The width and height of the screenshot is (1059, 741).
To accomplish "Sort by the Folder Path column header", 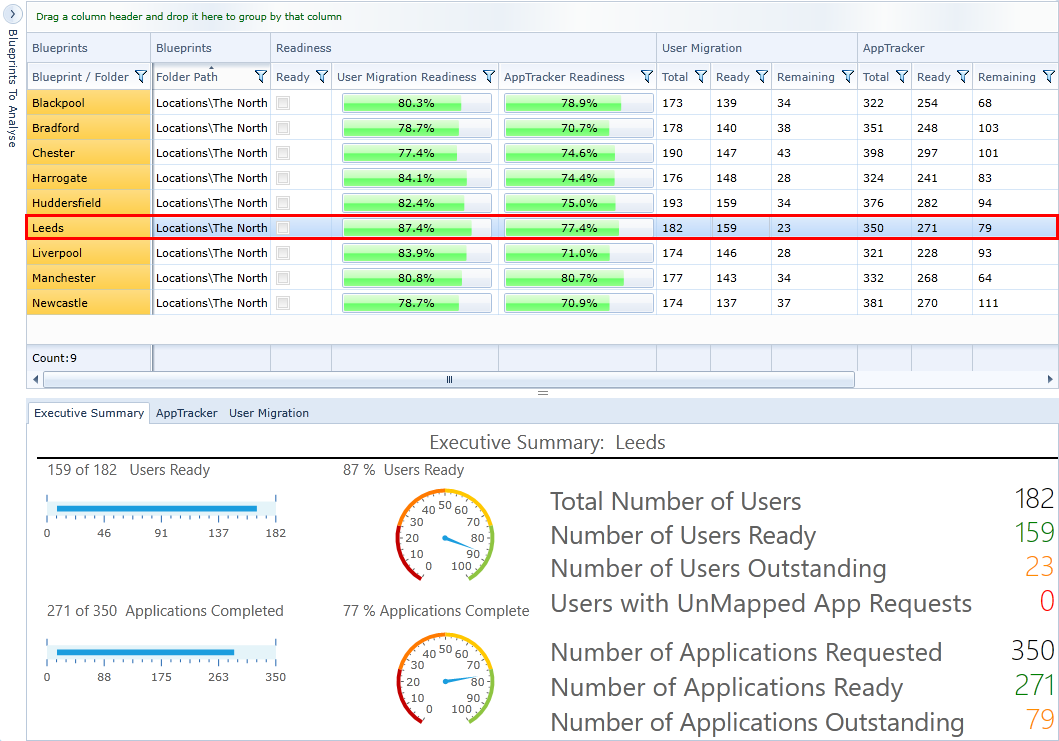I will [x=187, y=77].
